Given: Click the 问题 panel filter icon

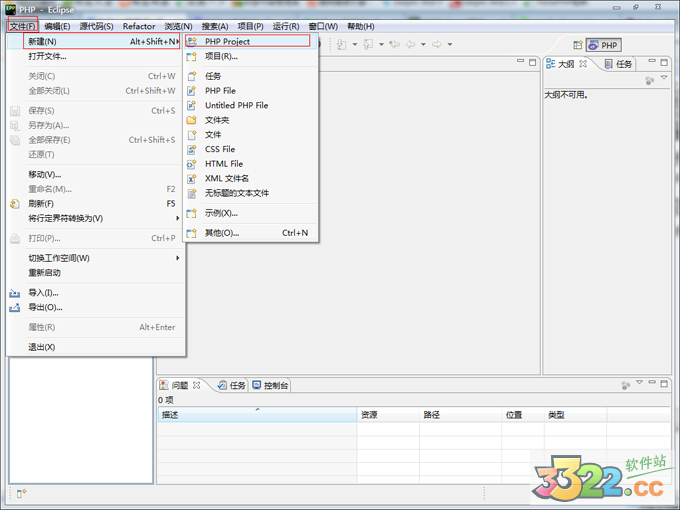Looking at the screenshot, I should [625, 385].
